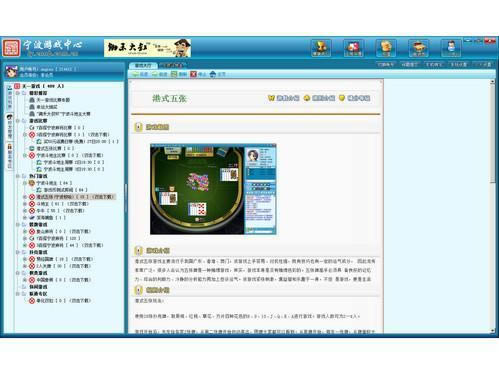Click the crown icon beside 港式五张 page links
499x375 pixels.
[x=271, y=98]
